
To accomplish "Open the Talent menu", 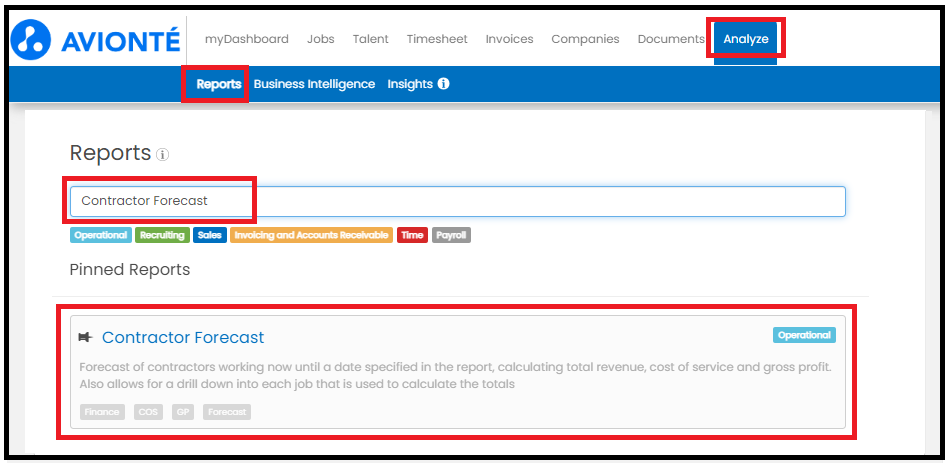I will pos(371,39).
